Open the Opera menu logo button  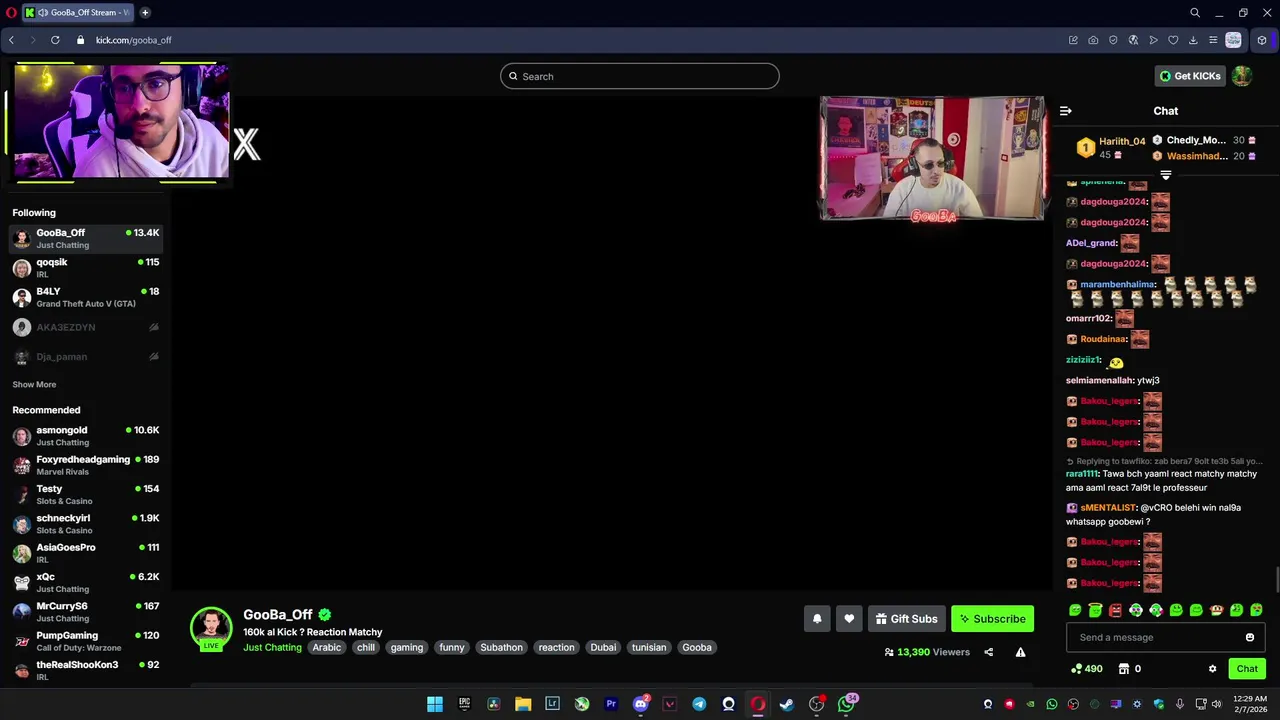(x=11, y=13)
